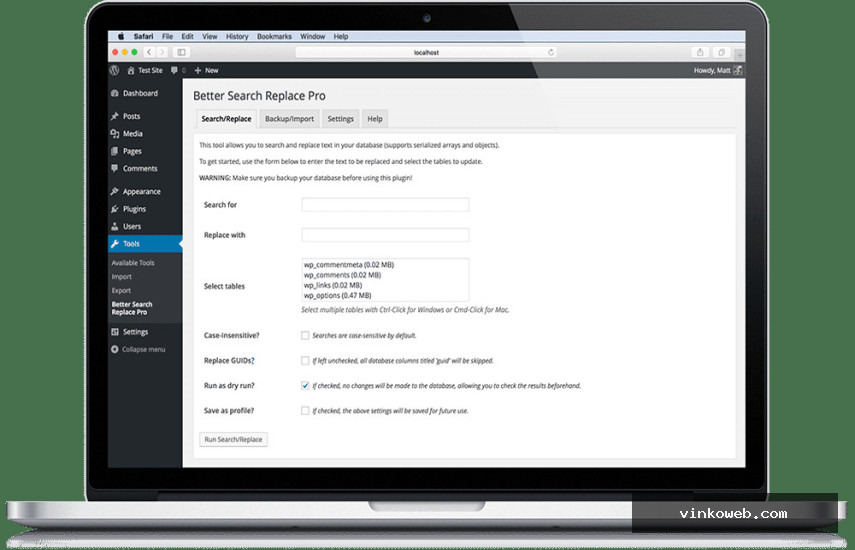Visit Test Site from admin bar
Viewport: 855px width, 550px height.
click(x=145, y=70)
